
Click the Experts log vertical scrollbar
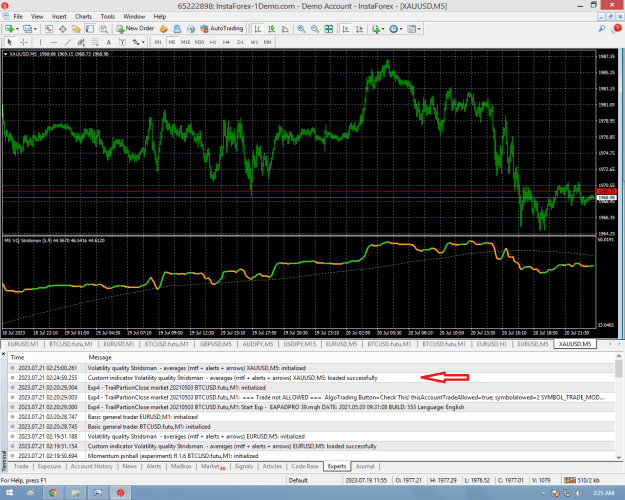point(619,407)
